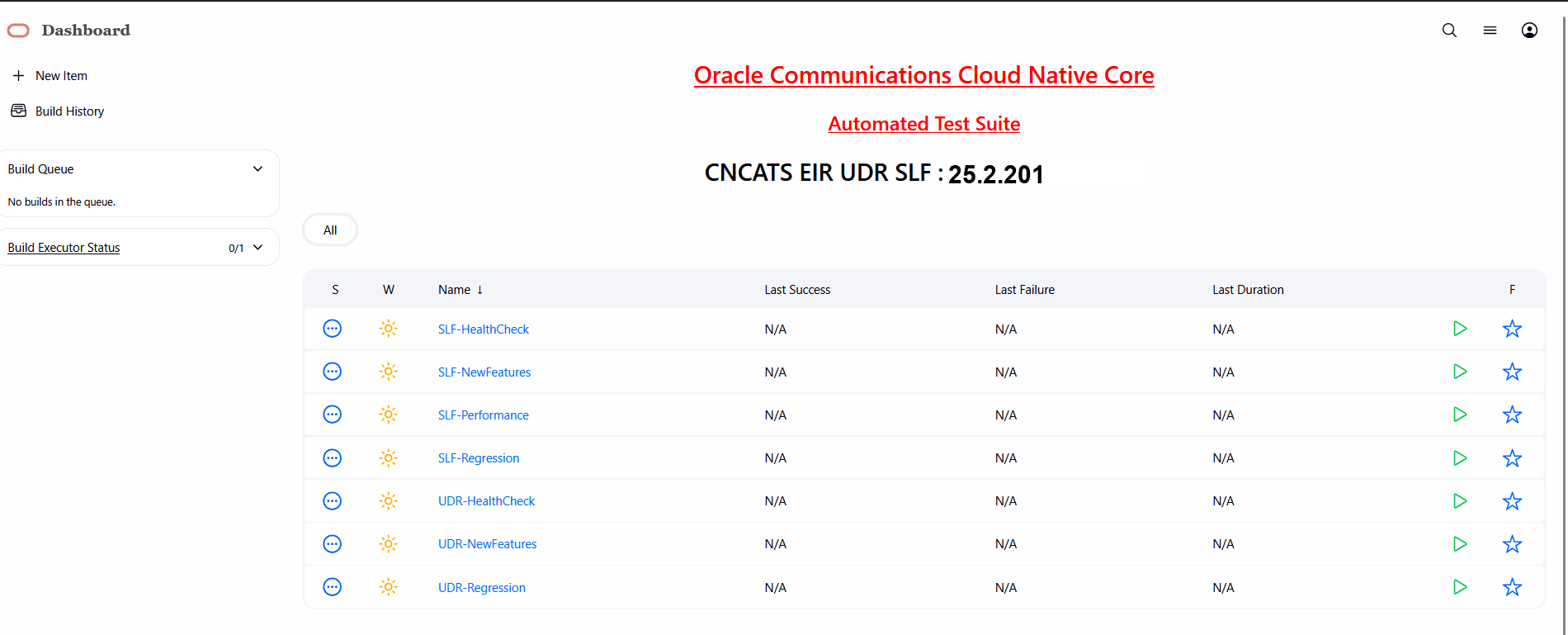Open the UDR-HealthCheck job link
Screen dimensions: 1568x635
[x=487, y=501]
